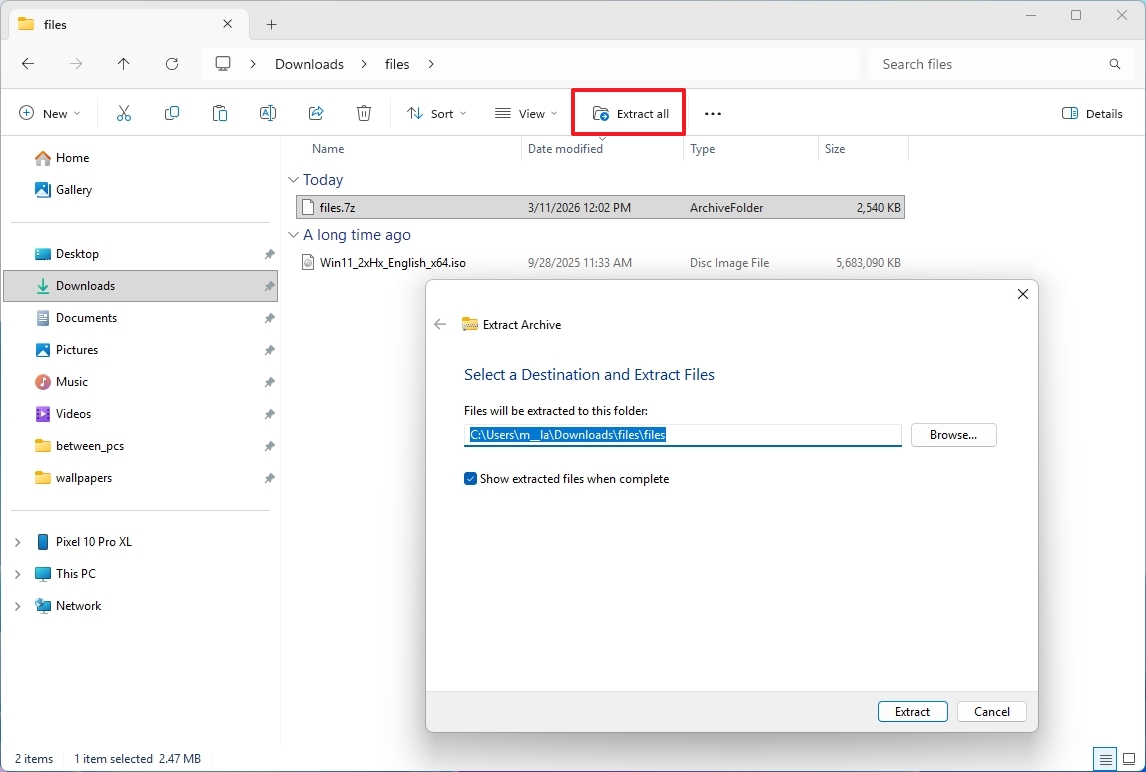
Task: Expand This PC in the sidebar
Action: 16,573
